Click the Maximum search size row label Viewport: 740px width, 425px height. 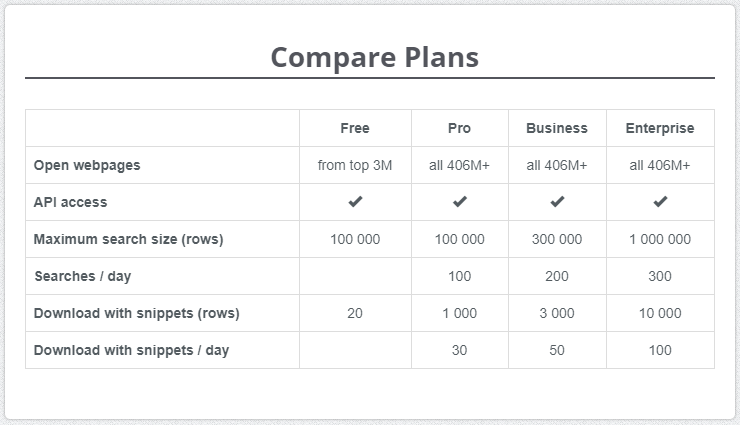click(x=128, y=239)
